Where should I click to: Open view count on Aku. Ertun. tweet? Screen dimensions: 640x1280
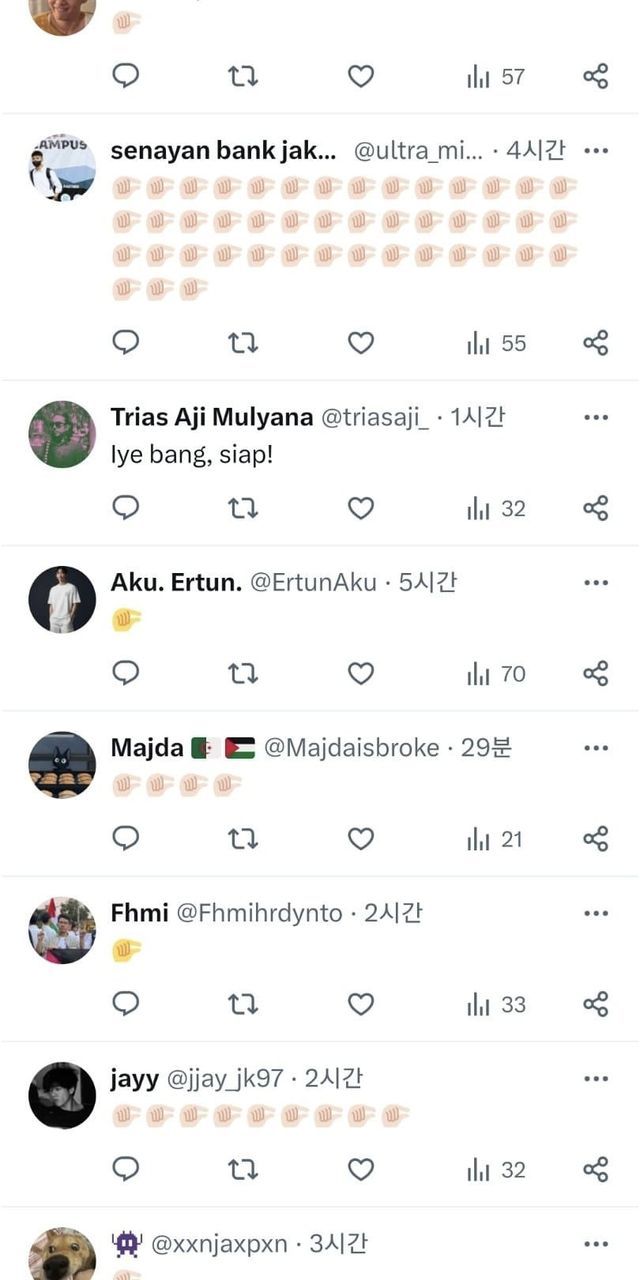[x=496, y=674]
